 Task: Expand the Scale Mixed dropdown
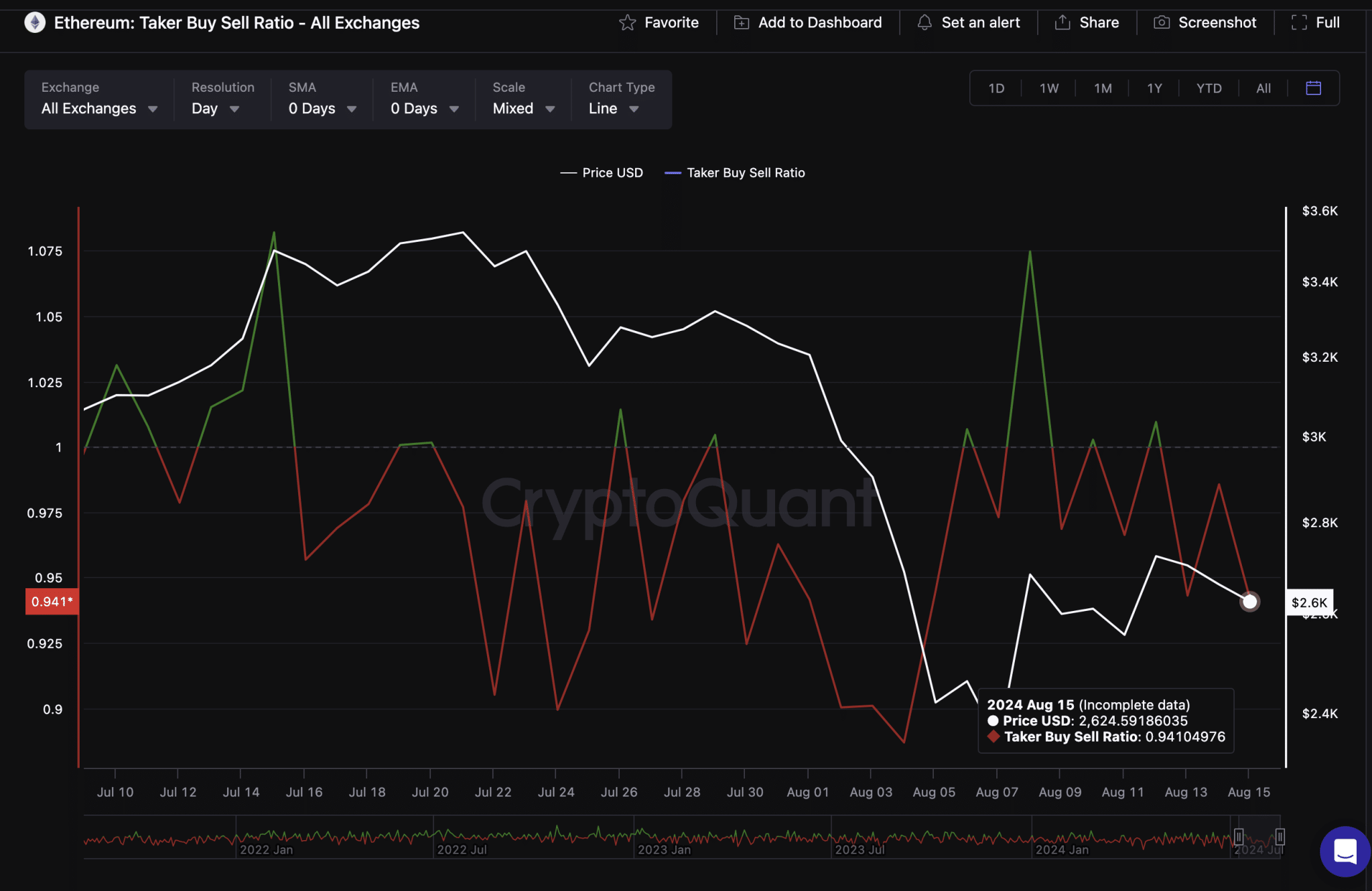point(523,108)
